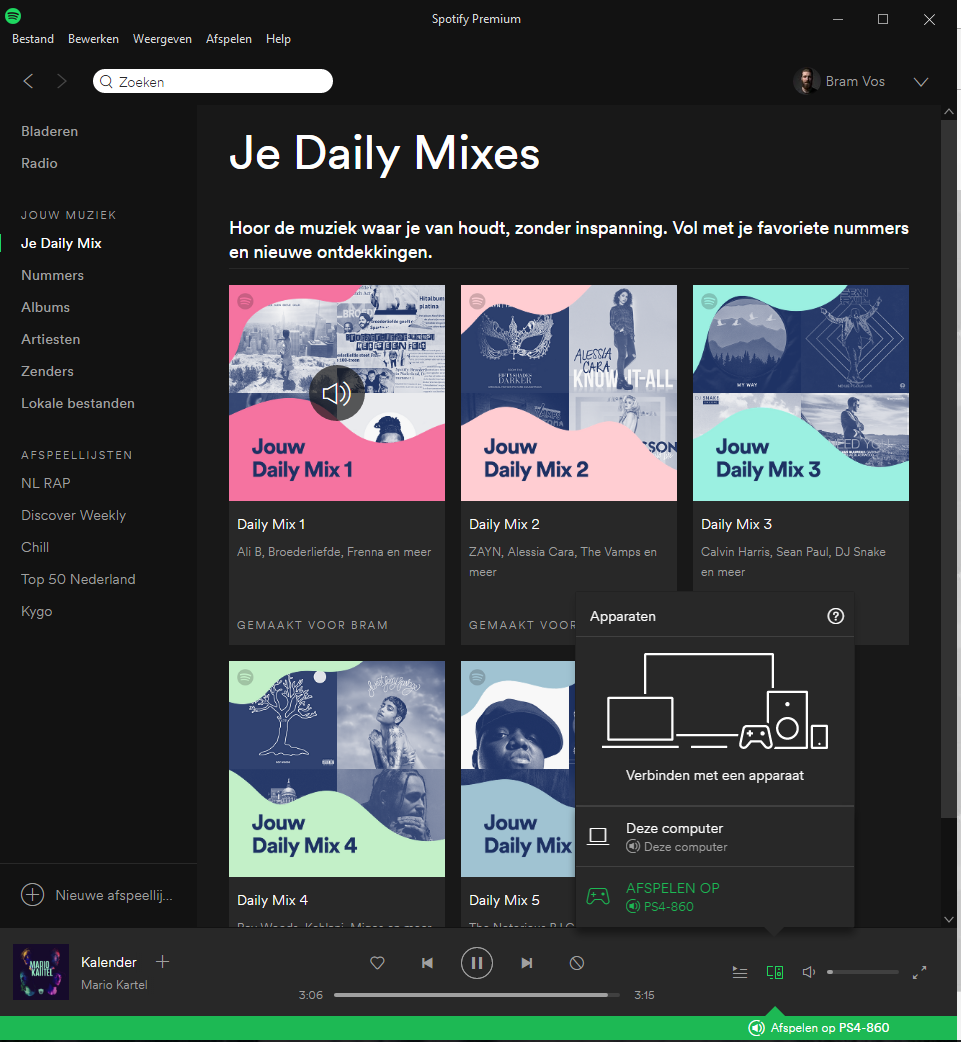Click the Mario Kartel artist name

(114, 985)
